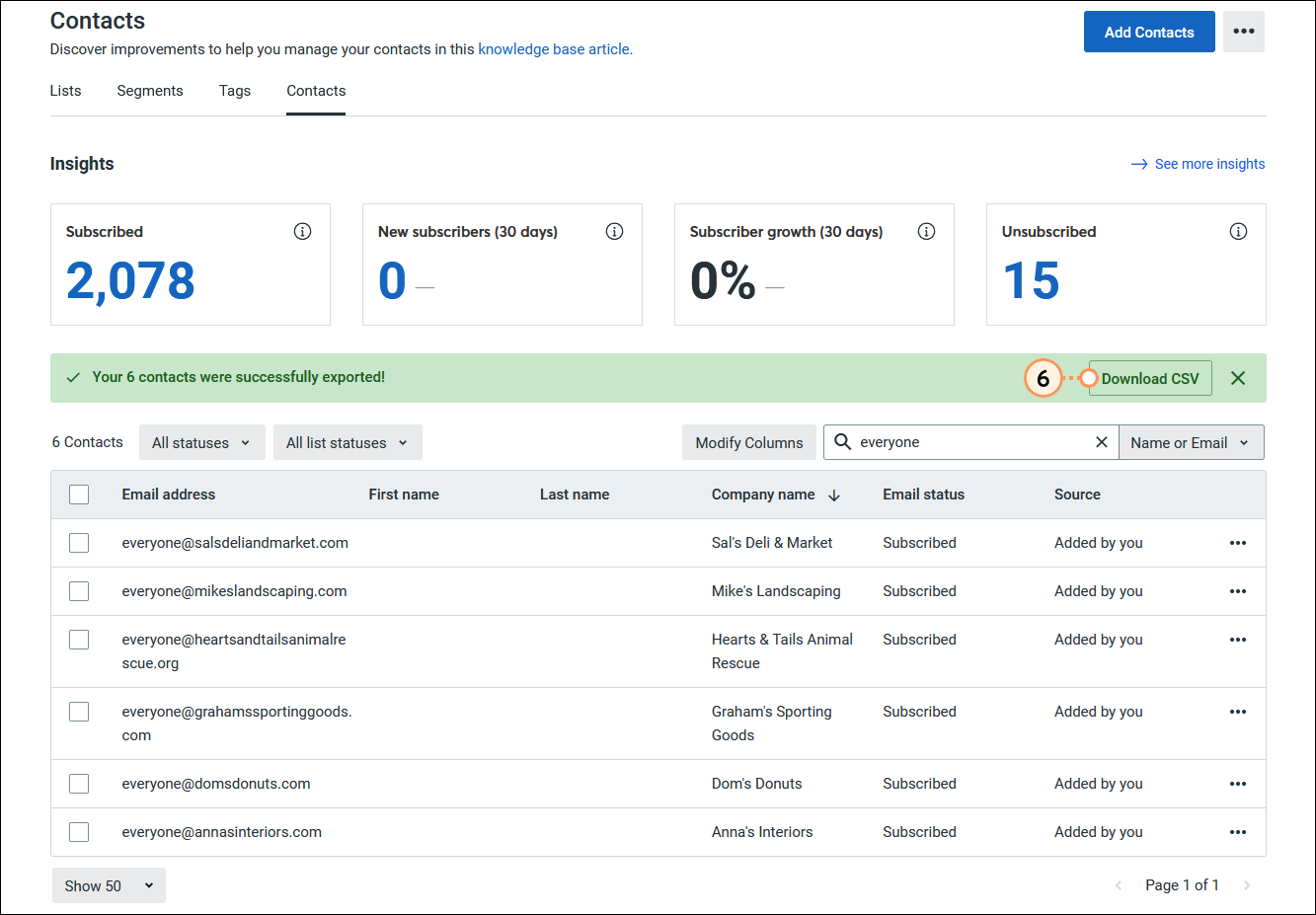The height and width of the screenshot is (915, 1316).
Task: Clear the 'everyone' search text
Action: (x=1102, y=442)
